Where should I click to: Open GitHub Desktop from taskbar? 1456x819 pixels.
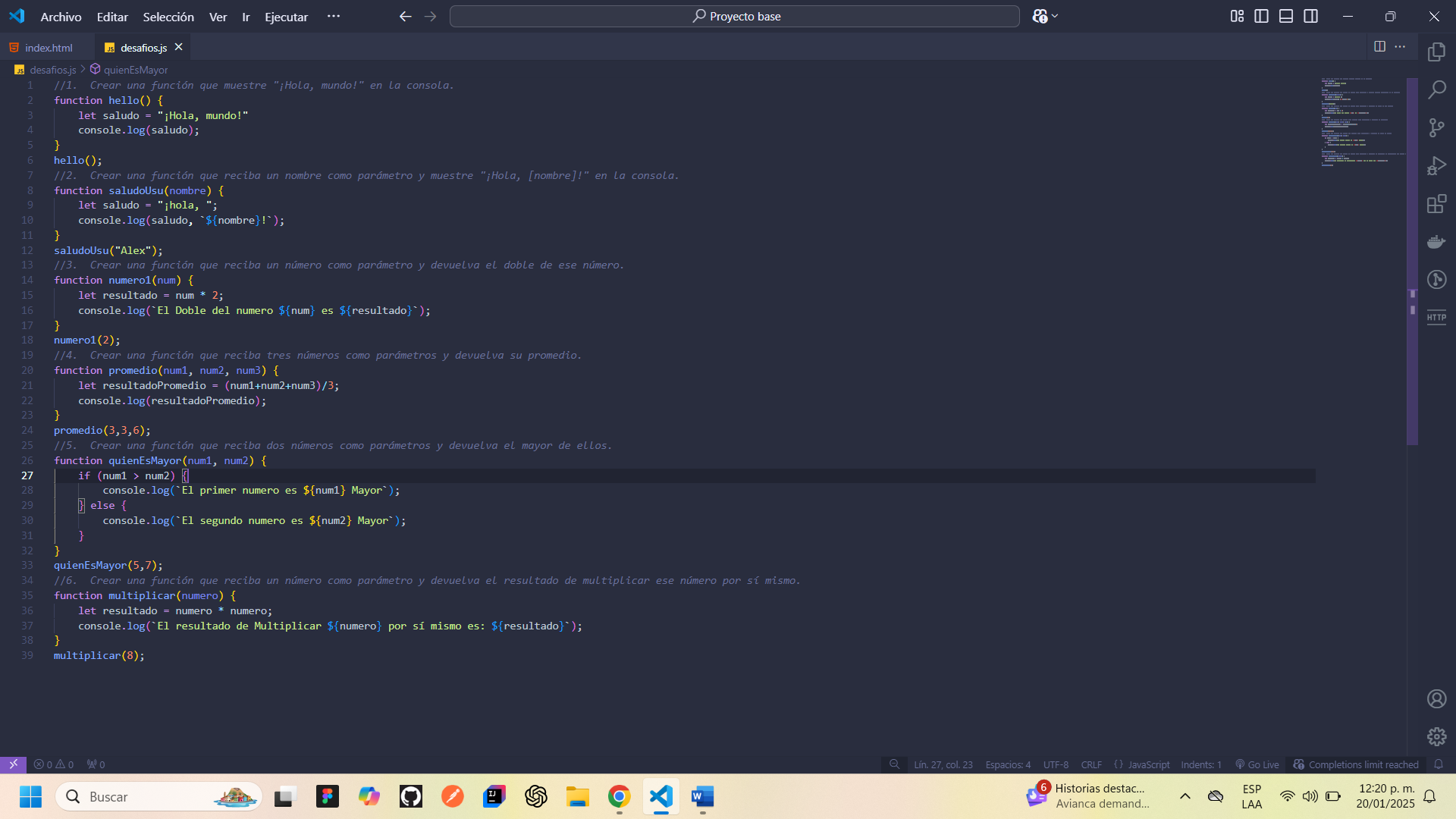point(410,796)
